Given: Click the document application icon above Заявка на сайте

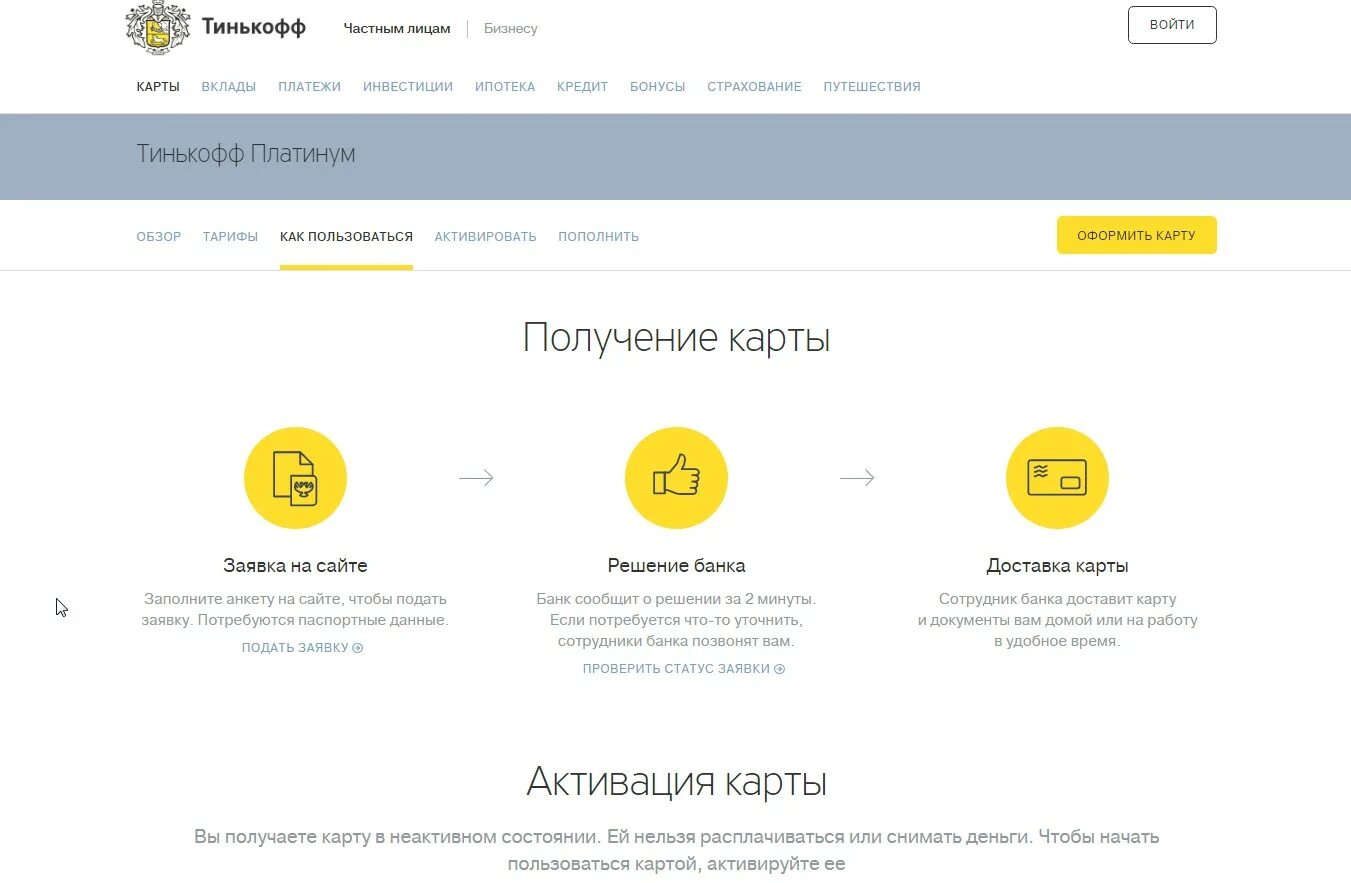Looking at the screenshot, I should tap(295, 478).
